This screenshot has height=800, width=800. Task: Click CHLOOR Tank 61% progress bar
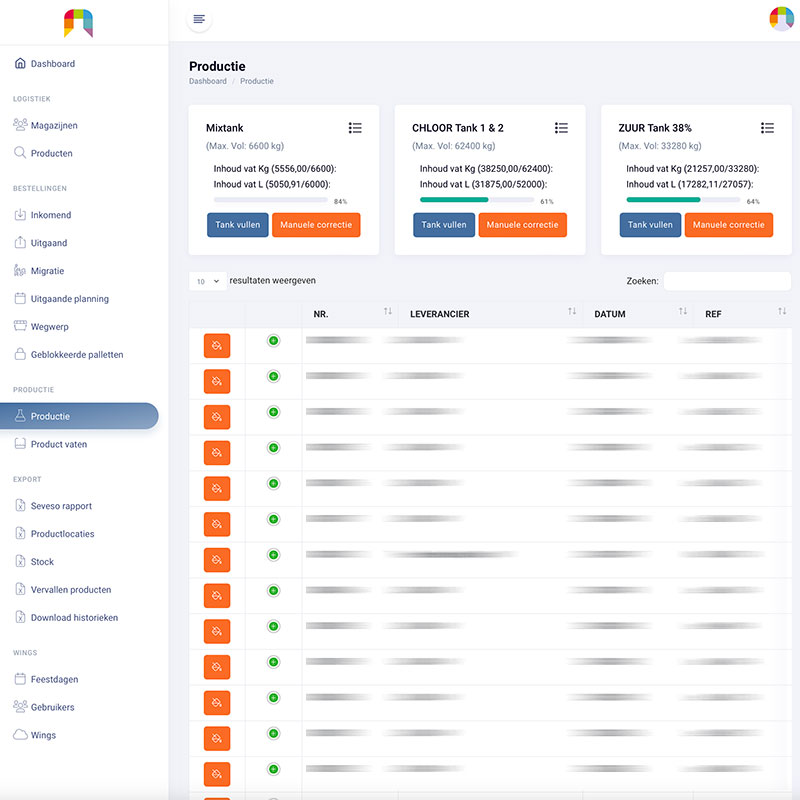pos(477,200)
